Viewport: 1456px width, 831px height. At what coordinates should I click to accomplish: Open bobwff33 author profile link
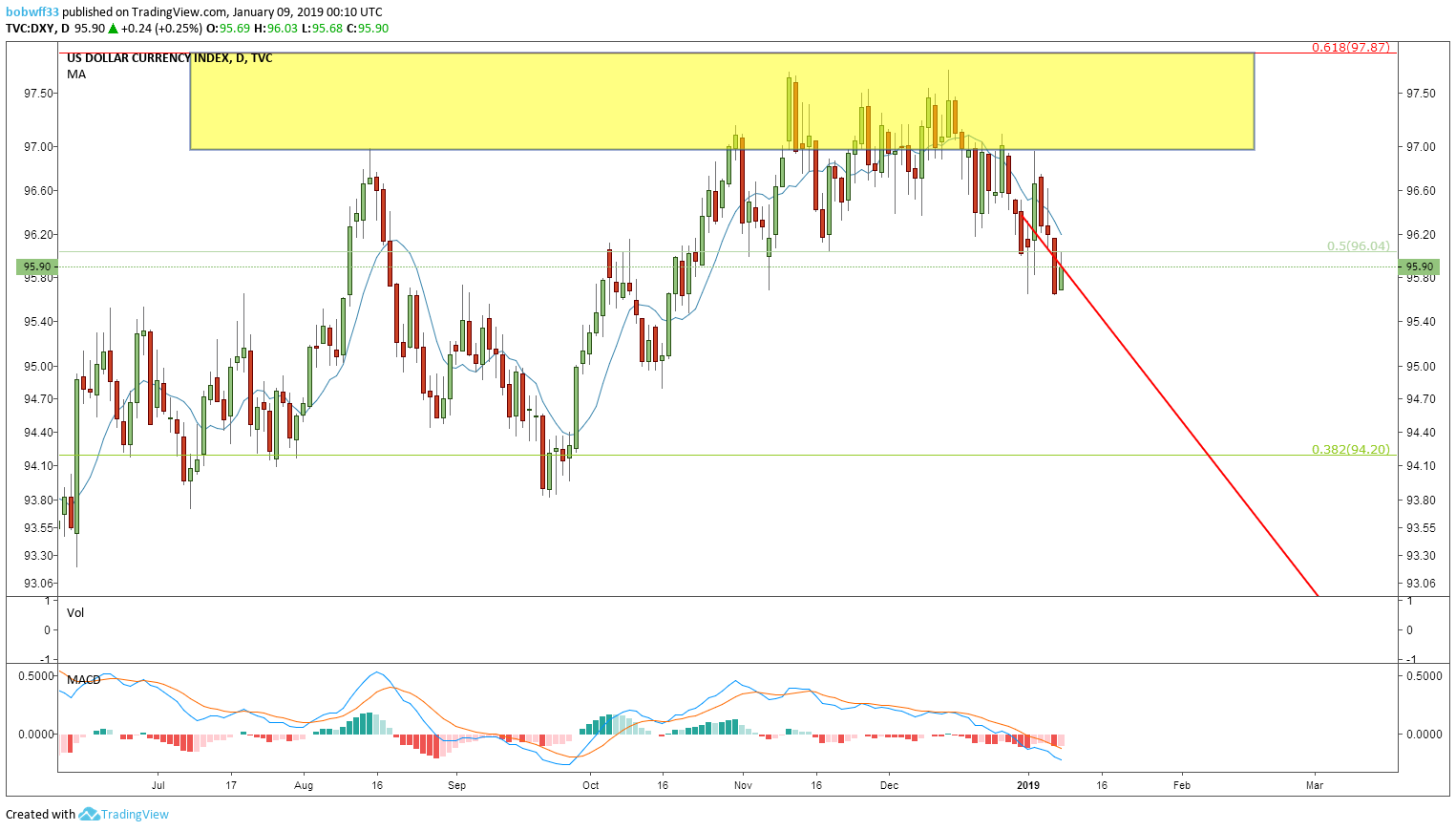32,12
